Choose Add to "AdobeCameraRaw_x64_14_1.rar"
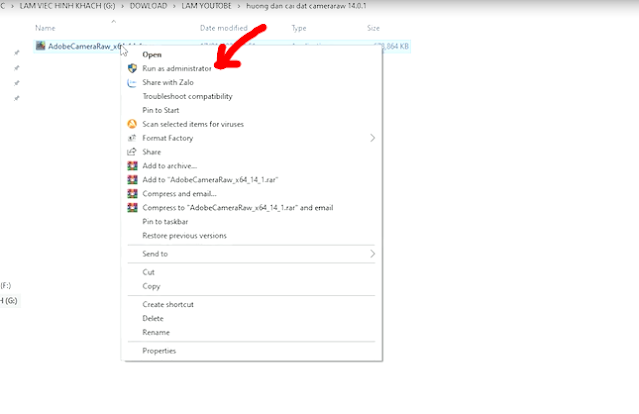Screen dimensions: 639x414 pos(210,180)
